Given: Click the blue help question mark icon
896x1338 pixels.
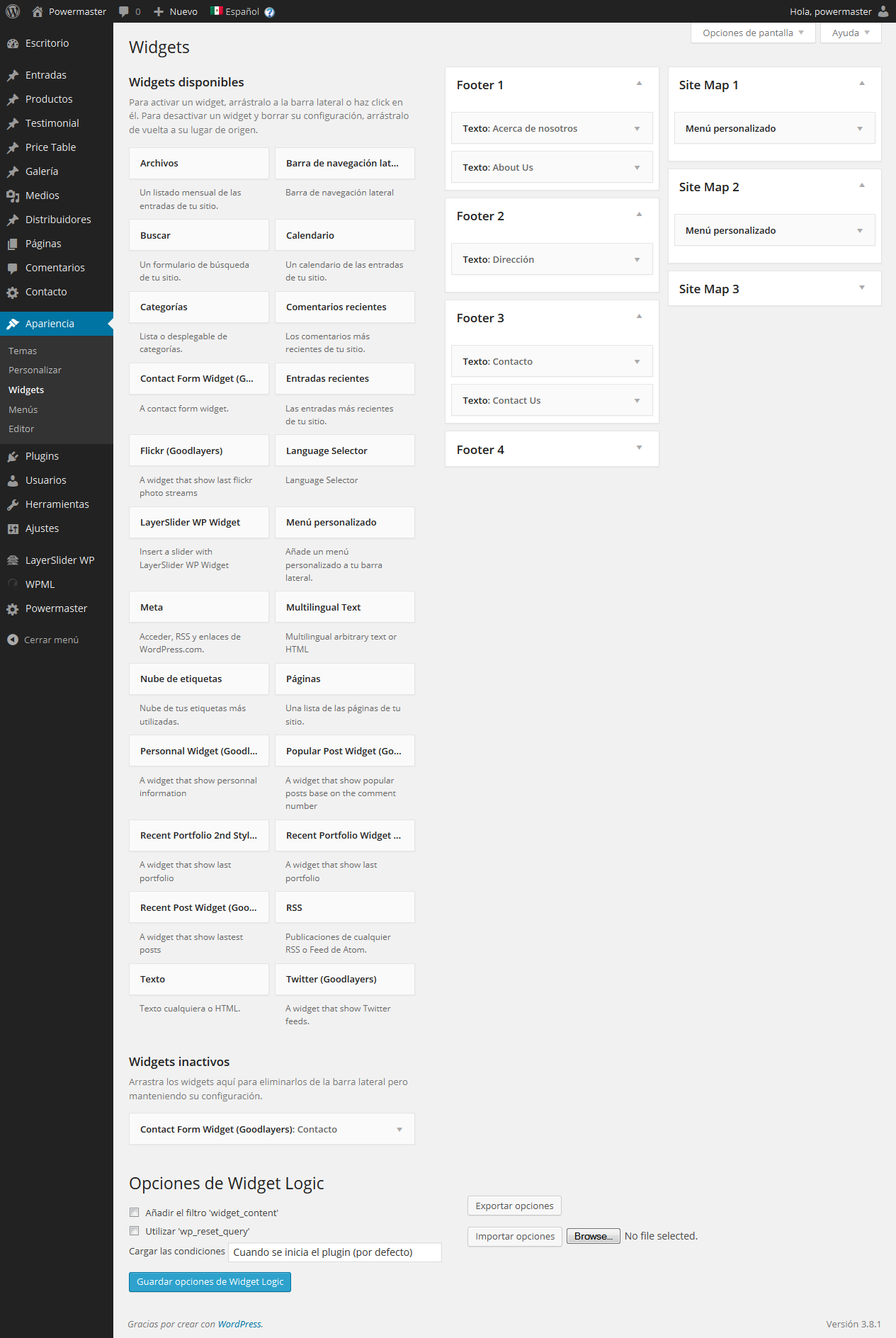Looking at the screenshot, I should tap(269, 12).
